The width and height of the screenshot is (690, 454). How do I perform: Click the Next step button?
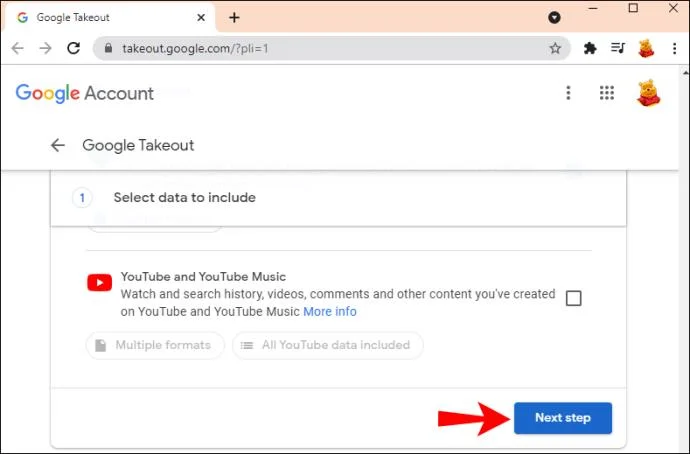pyautogui.click(x=563, y=418)
